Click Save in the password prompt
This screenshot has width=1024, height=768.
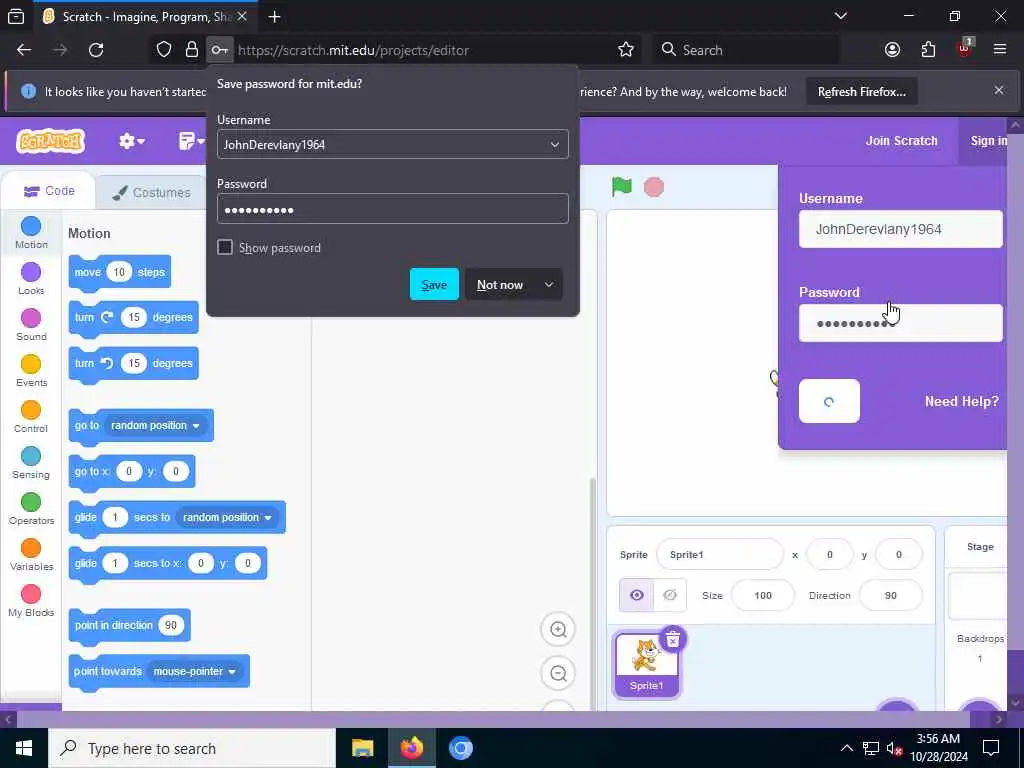click(434, 284)
